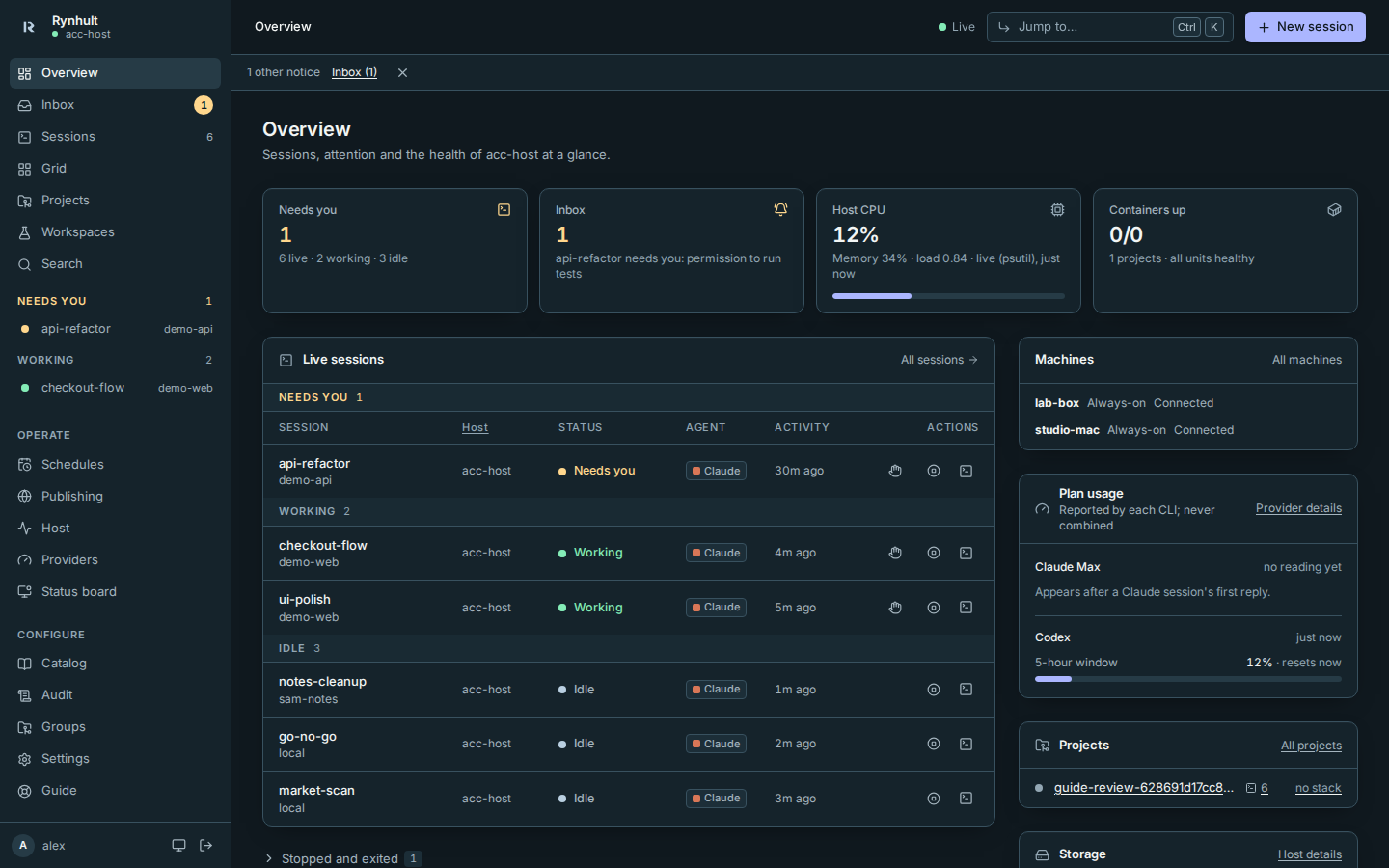Select api-refactor under Needs You in sidebar

(115, 329)
